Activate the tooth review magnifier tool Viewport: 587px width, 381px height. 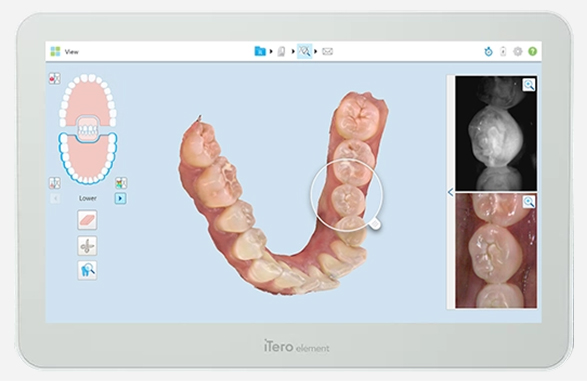pos(87,271)
